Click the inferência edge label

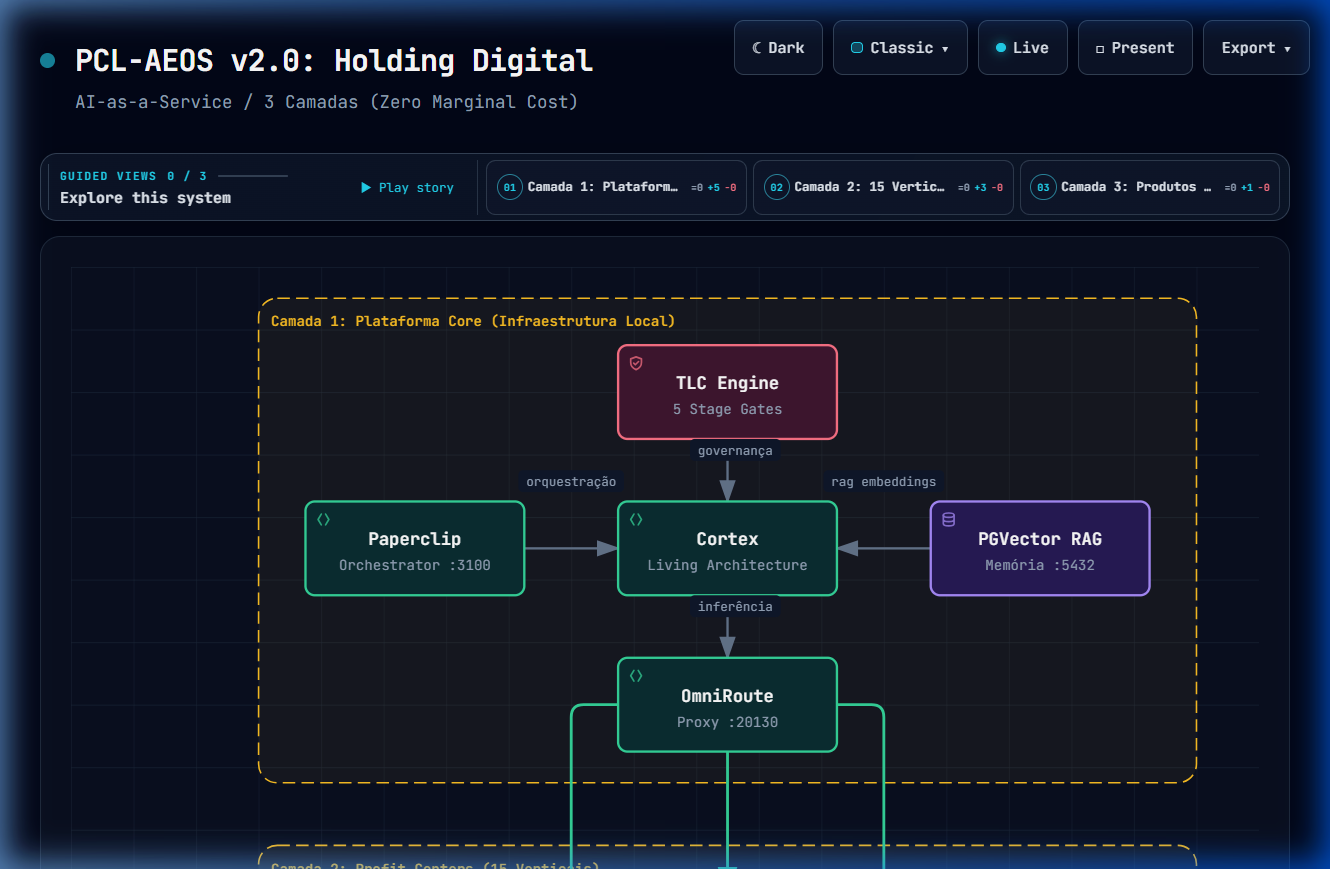tap(735, 607)
